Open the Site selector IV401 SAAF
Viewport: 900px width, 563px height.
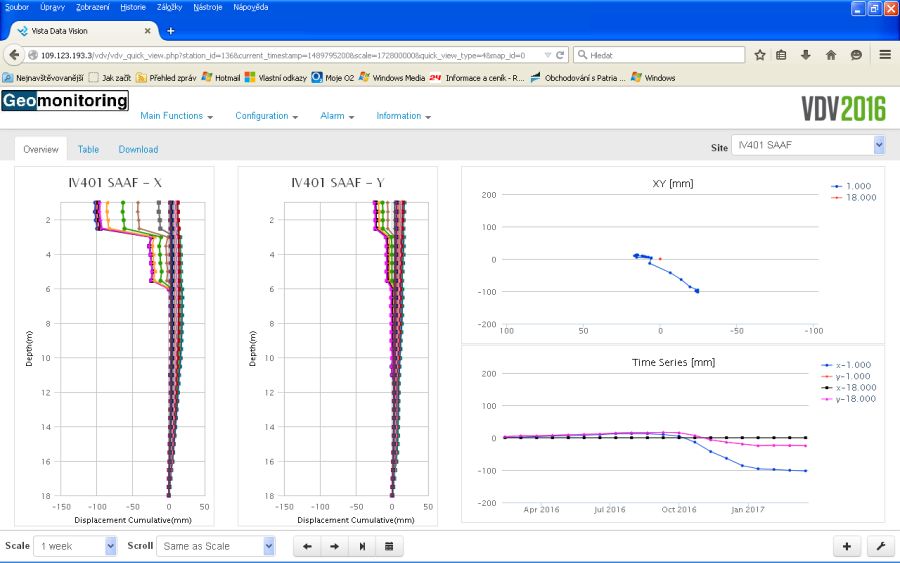[808, 145]
